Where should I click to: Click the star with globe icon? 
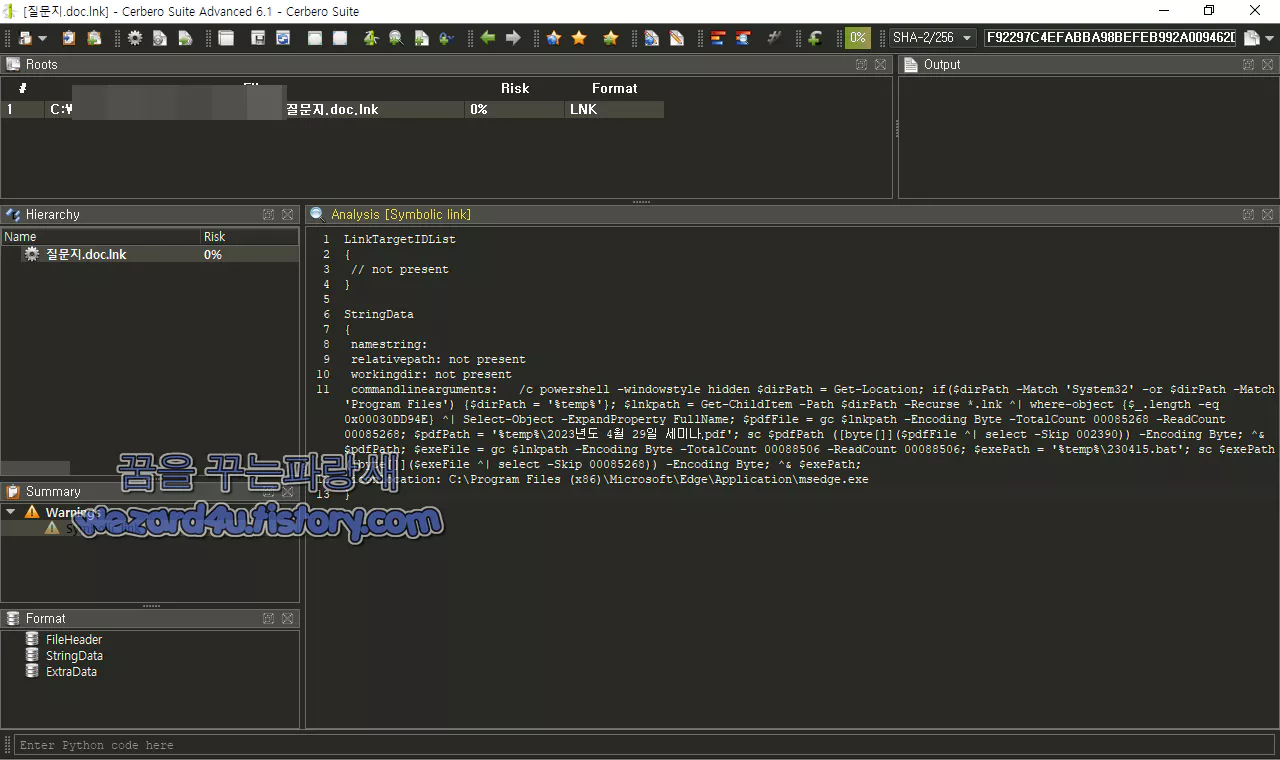point(553,38)
